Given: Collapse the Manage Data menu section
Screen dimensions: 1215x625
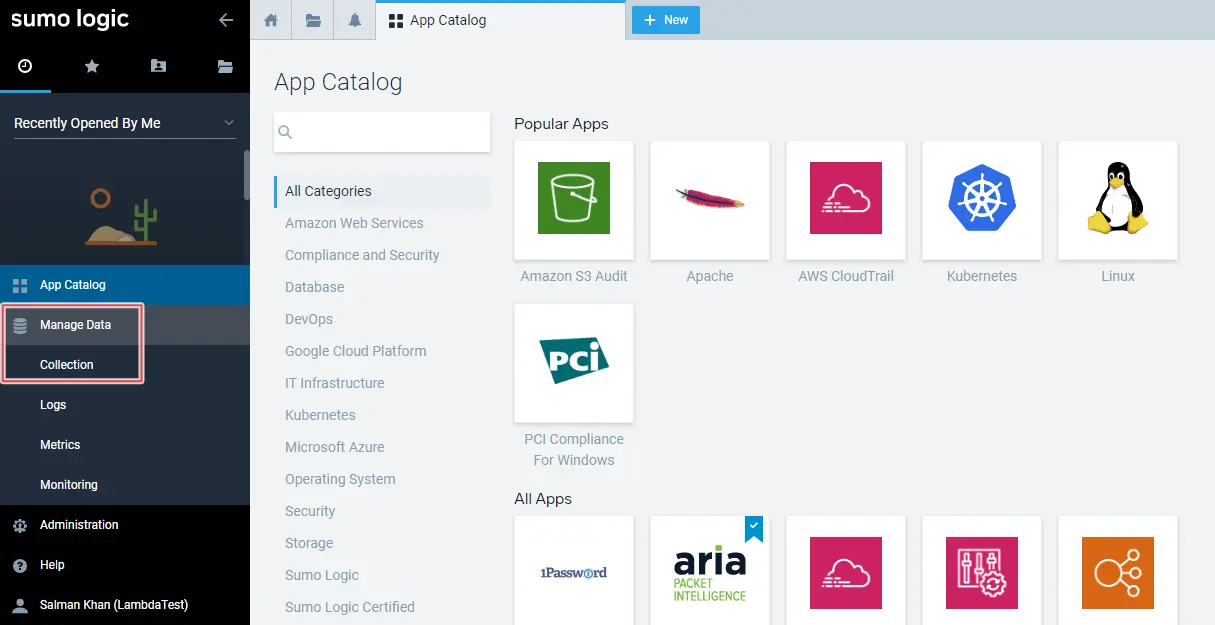Looking at the screenshot, I should pos(75,325).
